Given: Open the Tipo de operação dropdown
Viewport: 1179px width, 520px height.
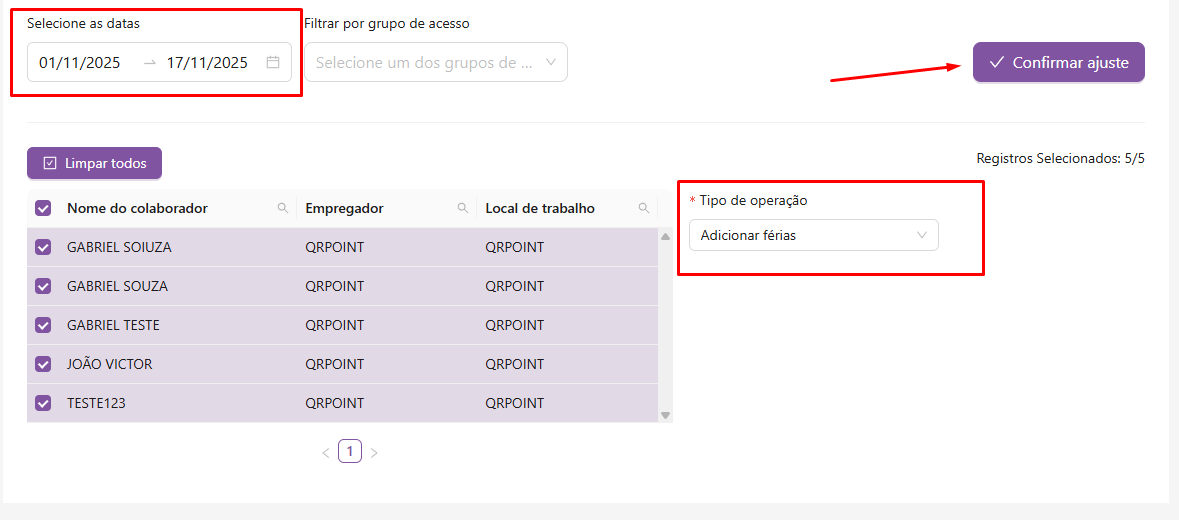Looking at the screenshot, I should pos(813,235).
